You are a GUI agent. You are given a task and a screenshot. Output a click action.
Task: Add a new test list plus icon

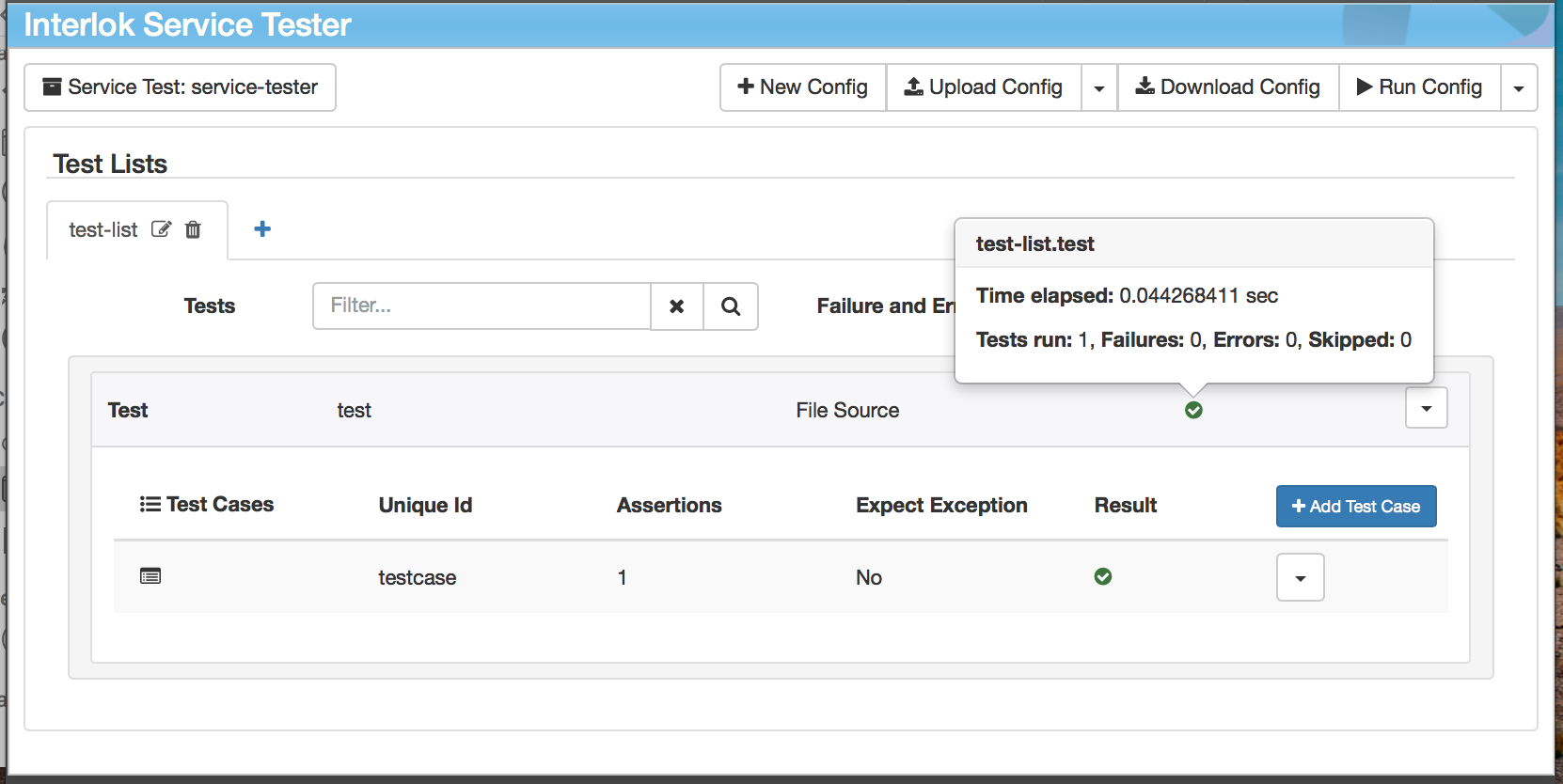(262, 228)
